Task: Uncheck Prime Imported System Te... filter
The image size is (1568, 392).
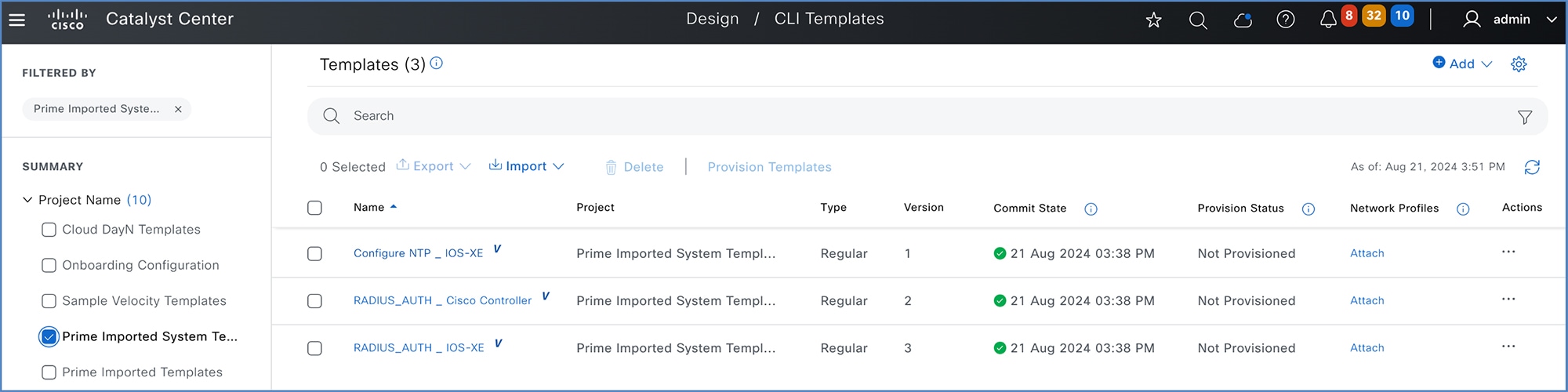Action: coord(49,336)
